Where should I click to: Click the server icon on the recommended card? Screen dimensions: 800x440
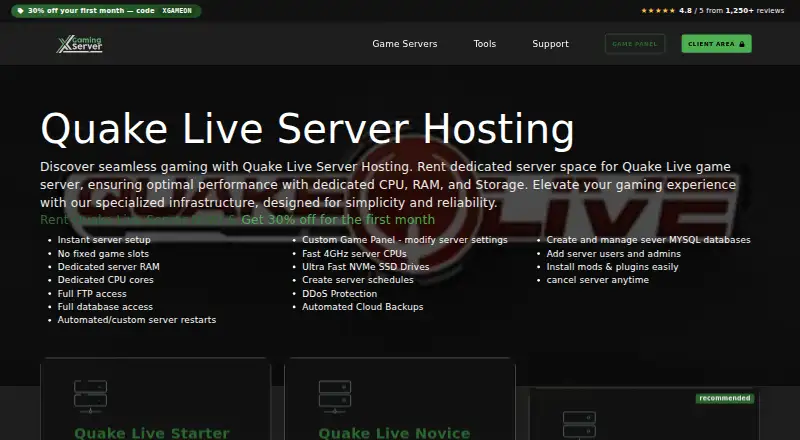coord(579,425)
